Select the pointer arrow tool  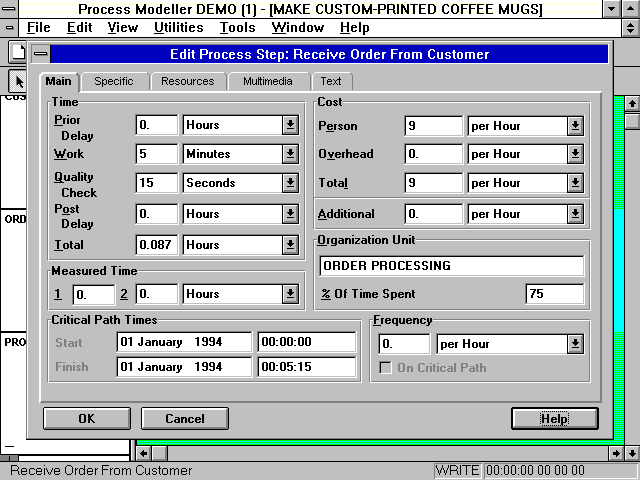pyautogui.click(x=18, y=80)
